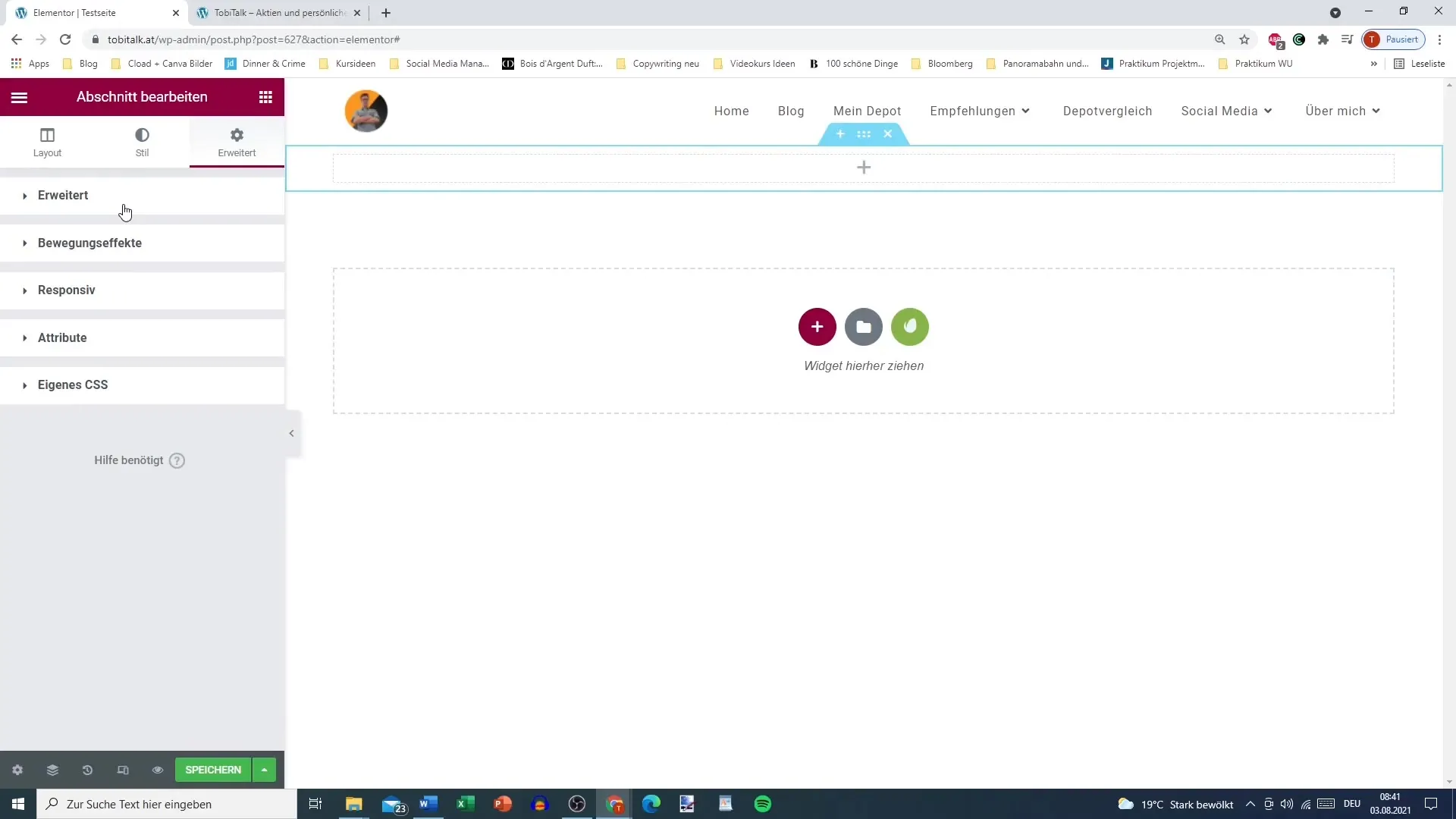Screen dimensions: 1456x819
Task: Click the section edit handle dots
Action: tap(864, 134)
